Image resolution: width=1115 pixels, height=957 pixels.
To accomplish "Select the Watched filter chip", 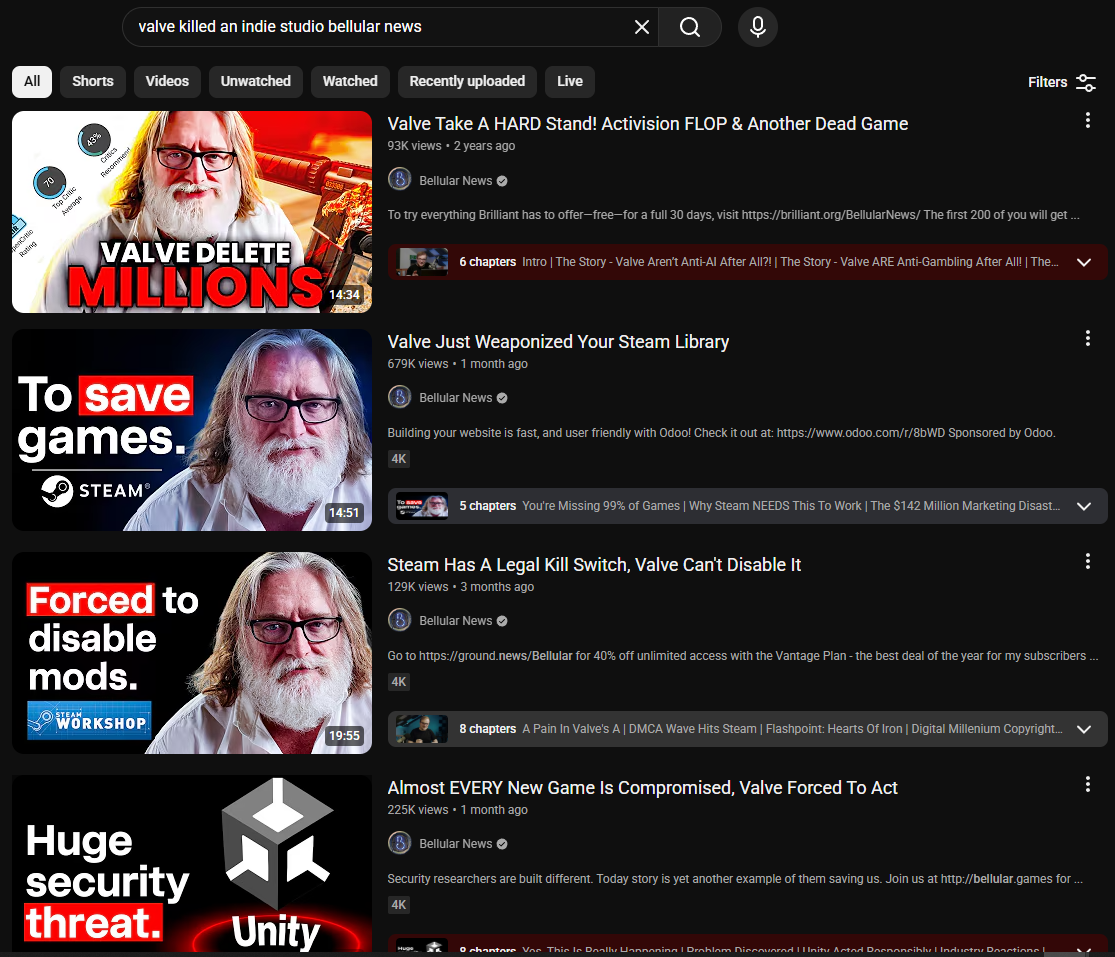I will point(350,82).
